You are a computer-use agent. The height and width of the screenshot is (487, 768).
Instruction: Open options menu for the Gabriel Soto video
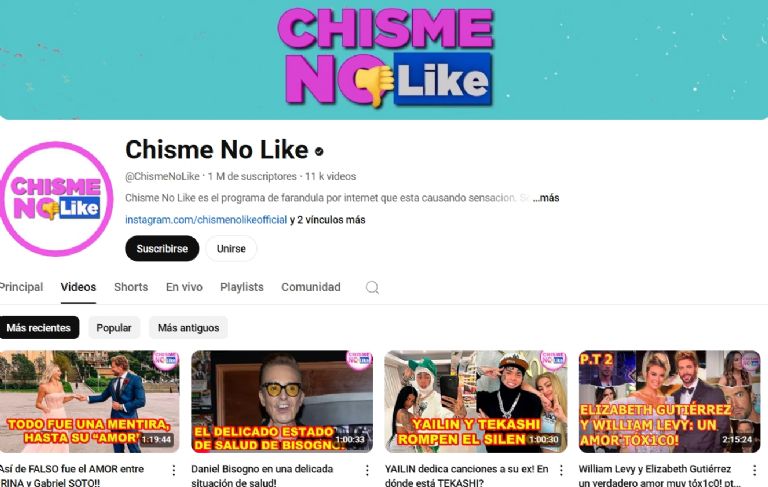point(173,470)
